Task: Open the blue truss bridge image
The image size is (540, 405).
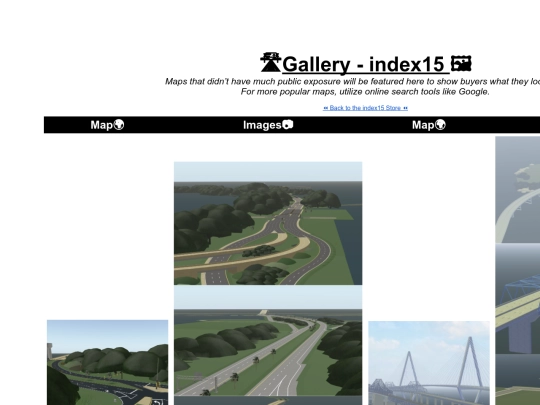Action: coord(518,299)
